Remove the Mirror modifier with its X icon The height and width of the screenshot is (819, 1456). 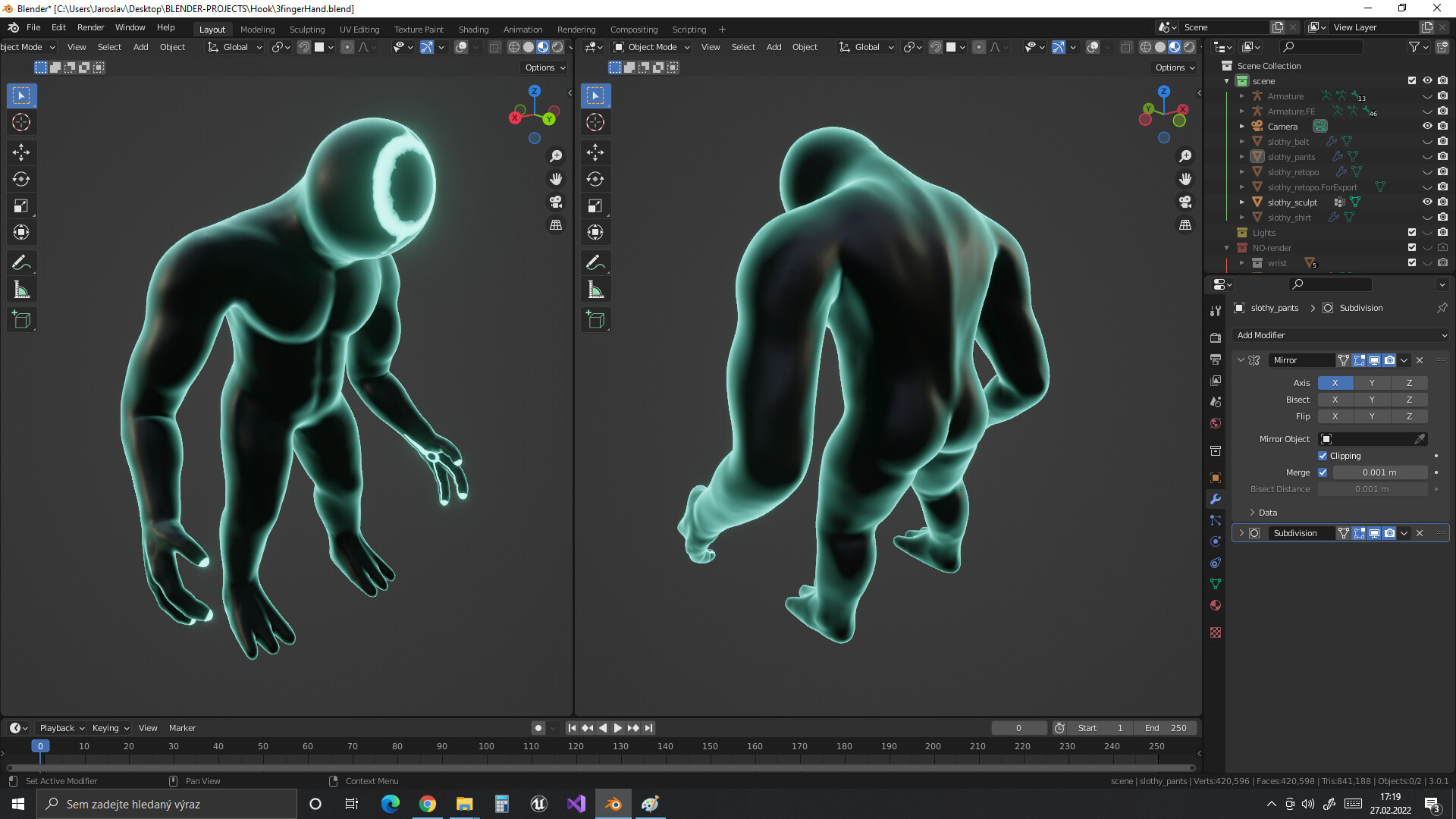coord(1419,360)
